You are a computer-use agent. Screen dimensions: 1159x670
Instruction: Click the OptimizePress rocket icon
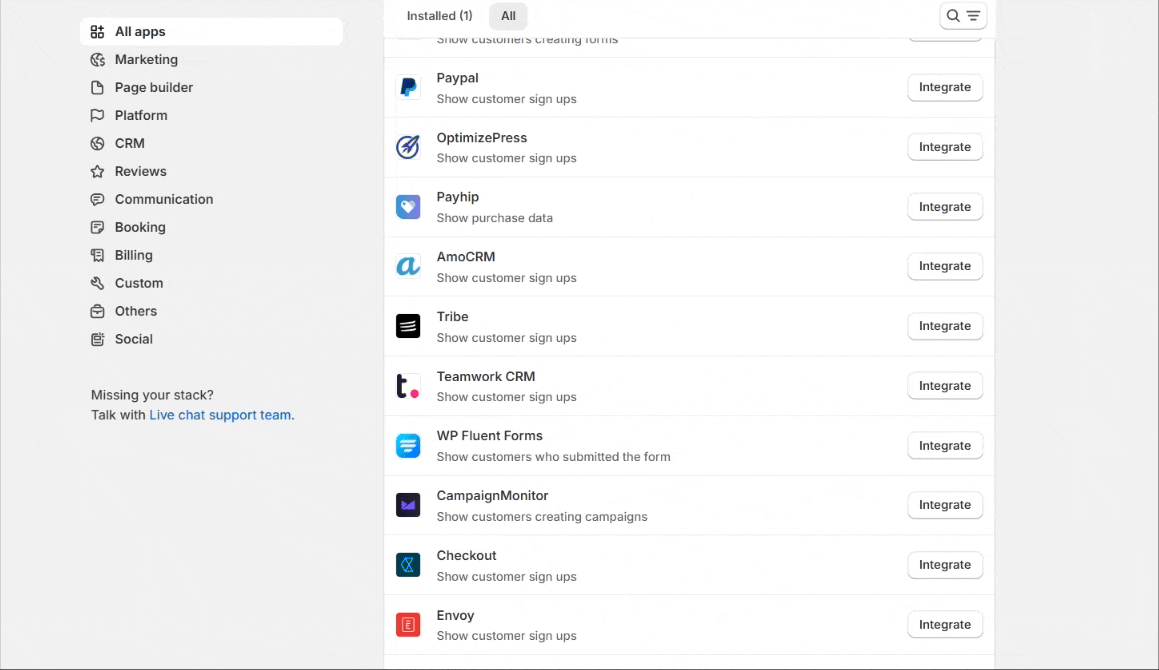408,147
